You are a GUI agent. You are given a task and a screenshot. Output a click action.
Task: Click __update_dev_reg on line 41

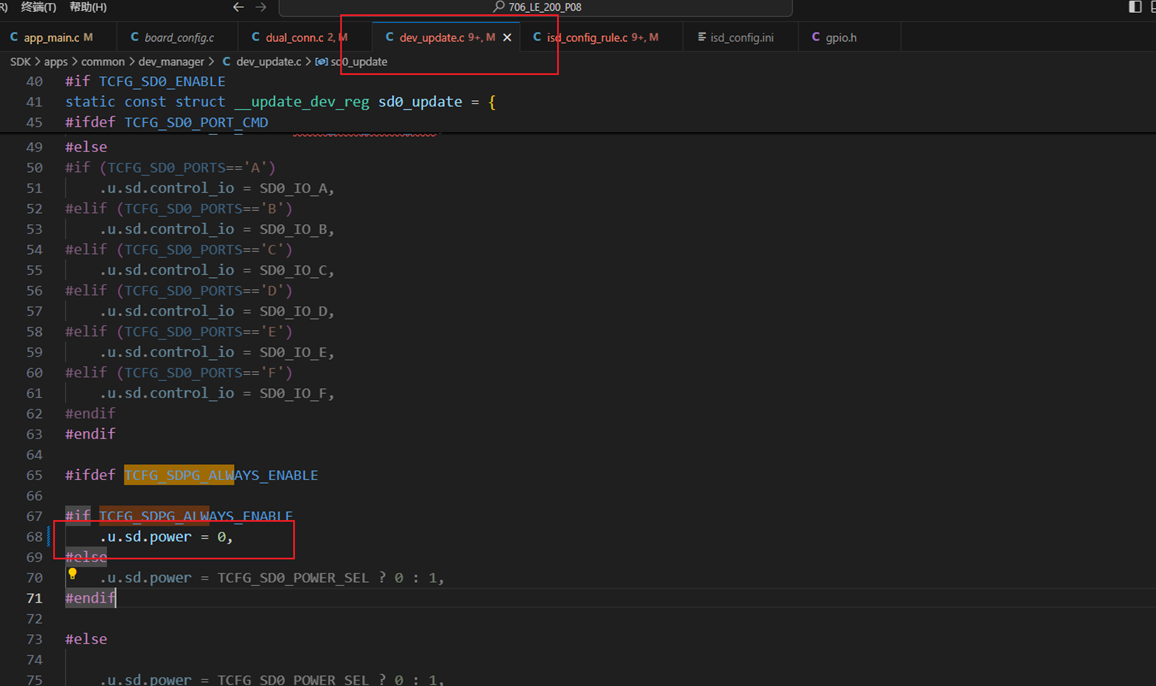[x=302, y=102]
